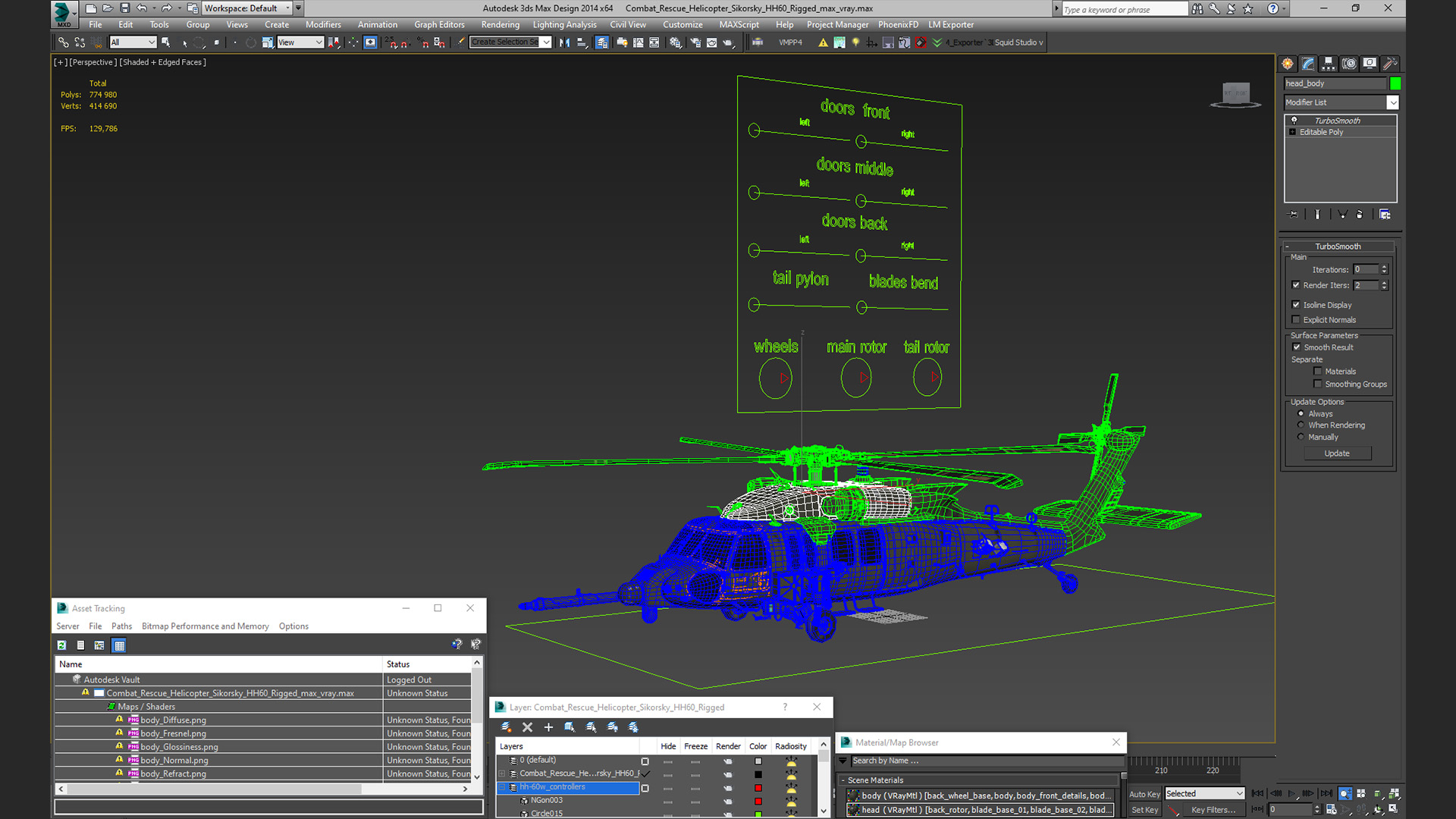Open Paths menu in Asset Tracking
Viewport: 1456px width, 819px height.
point(121,626)
